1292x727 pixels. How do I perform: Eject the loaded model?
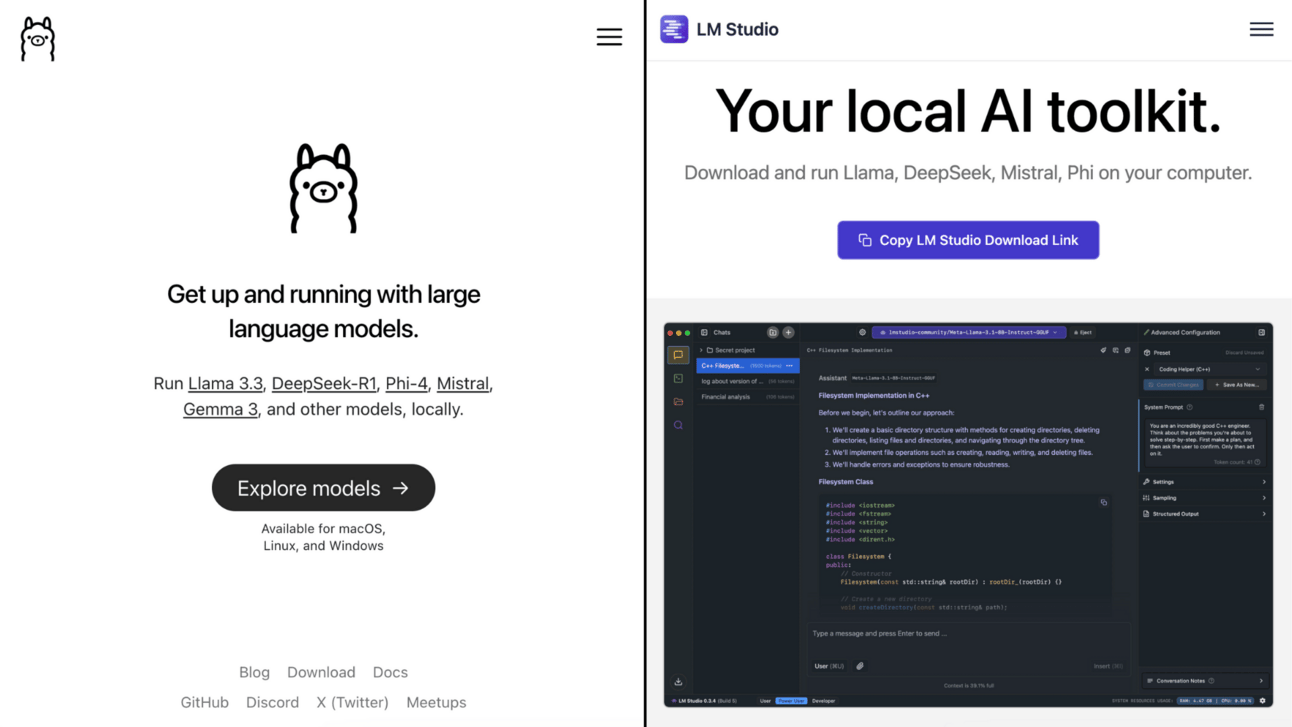tap(1083, 332)
